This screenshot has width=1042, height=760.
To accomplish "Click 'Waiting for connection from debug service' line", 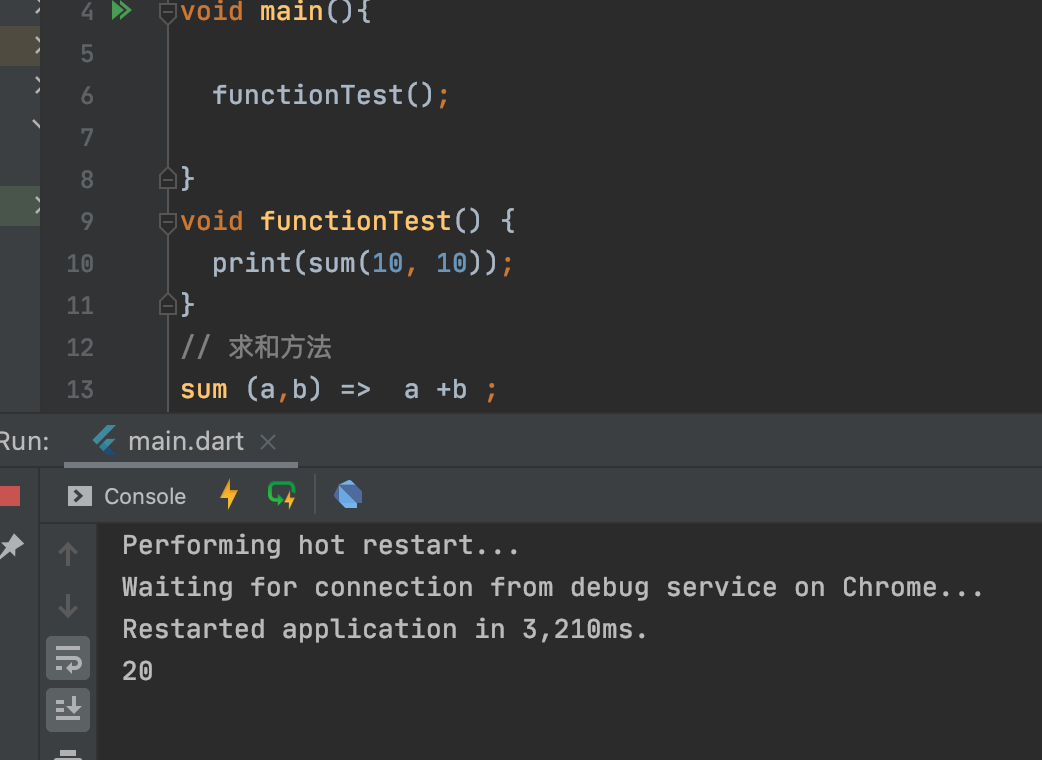I will tap(553, 587).
